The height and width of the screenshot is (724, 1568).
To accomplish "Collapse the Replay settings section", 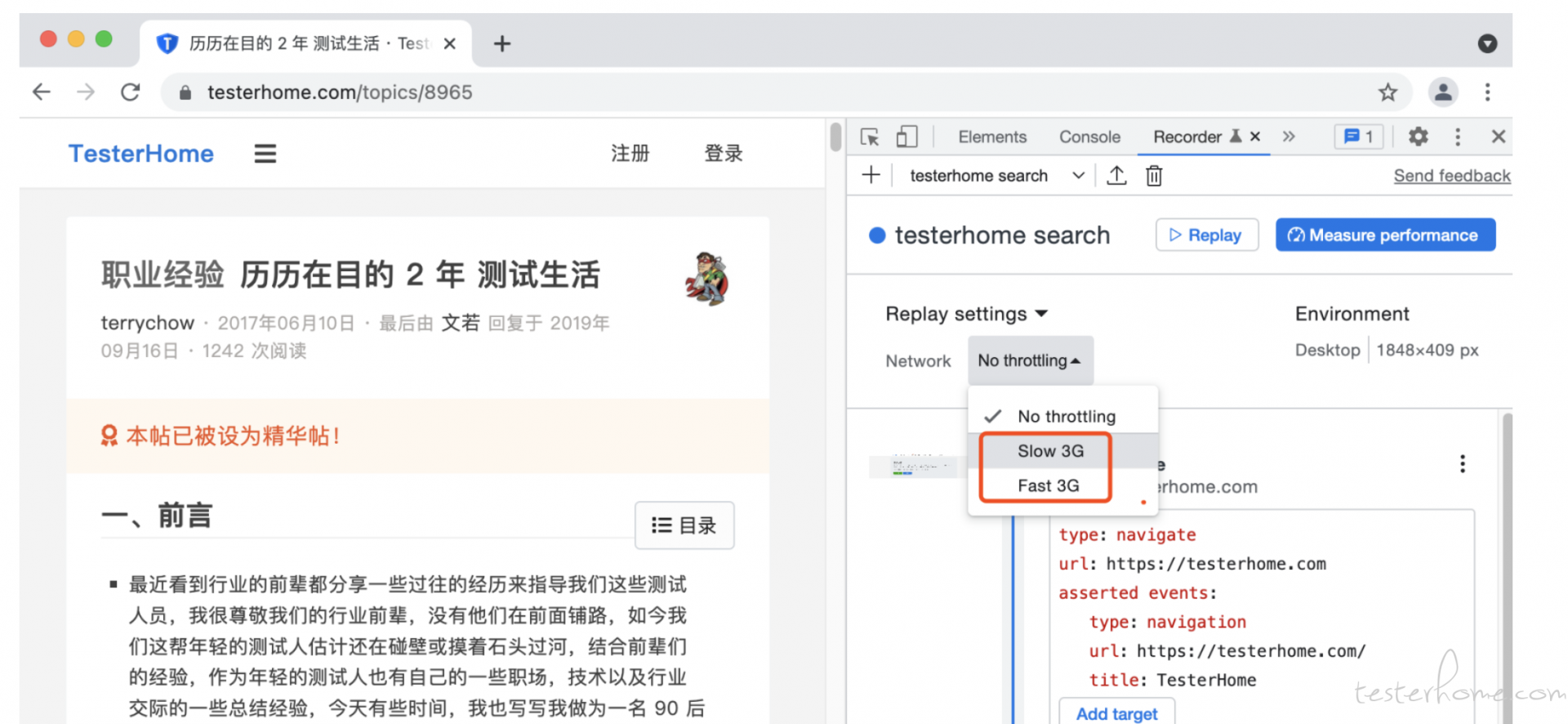I will pos(967,314).
